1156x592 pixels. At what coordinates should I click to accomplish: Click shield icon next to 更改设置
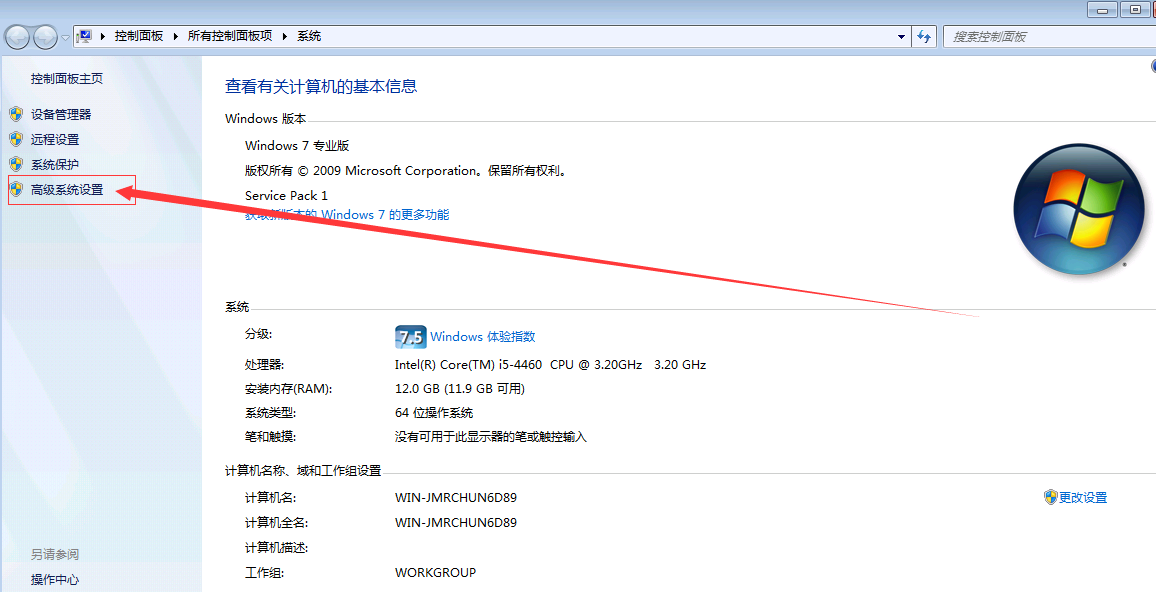point(1051,497)
